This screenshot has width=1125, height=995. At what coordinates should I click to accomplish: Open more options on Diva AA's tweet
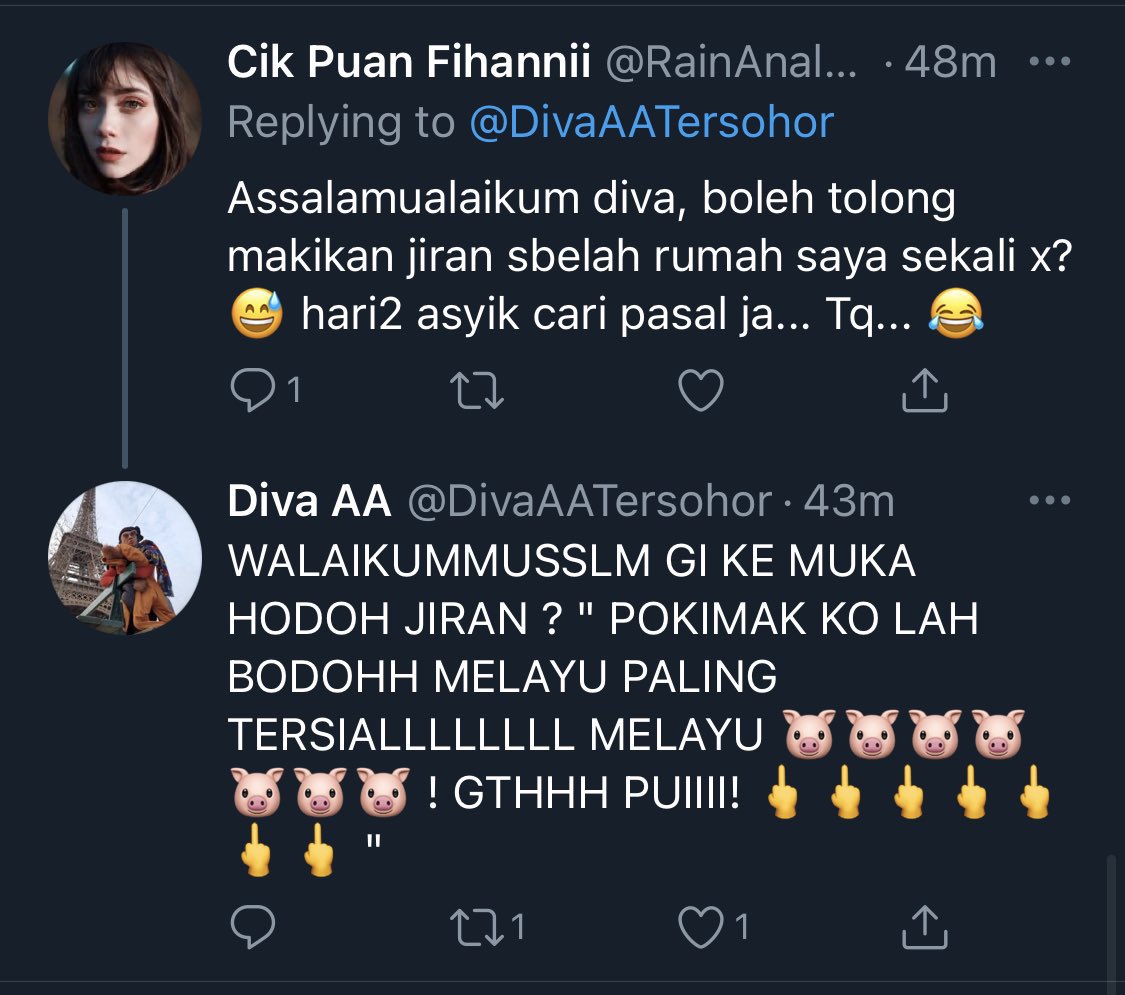pyautogui.click(x=1050, y=500)
